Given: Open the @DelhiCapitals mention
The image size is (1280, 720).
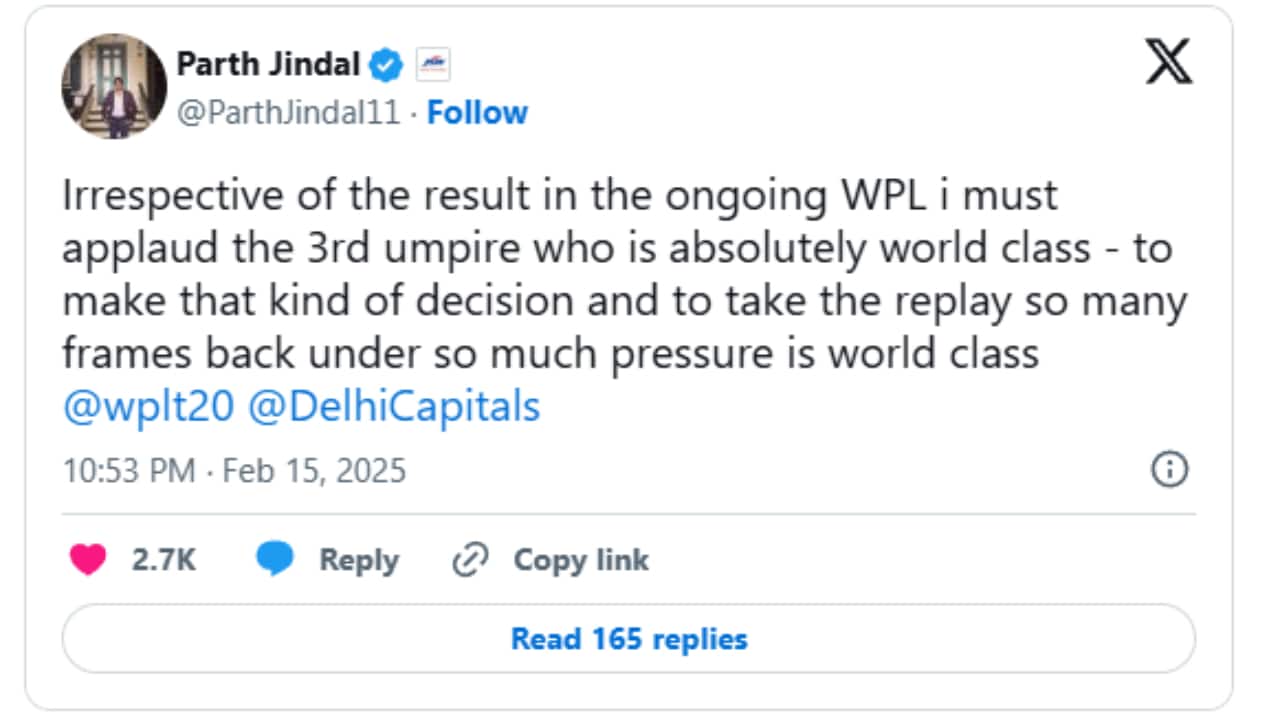Looking at the screenshot, I should (391, 406).
